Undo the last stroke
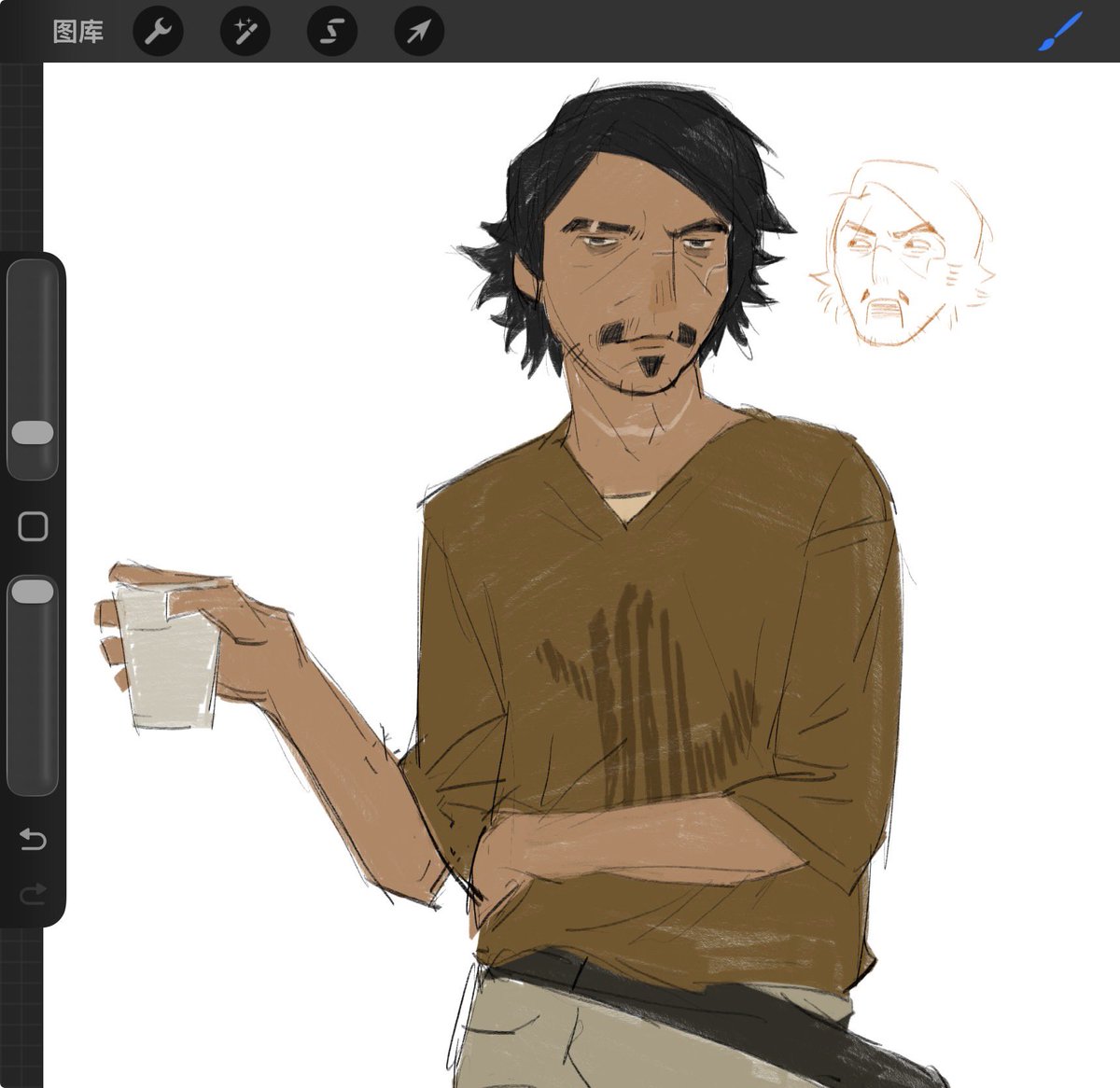1120x1088 pixels. 33,839
